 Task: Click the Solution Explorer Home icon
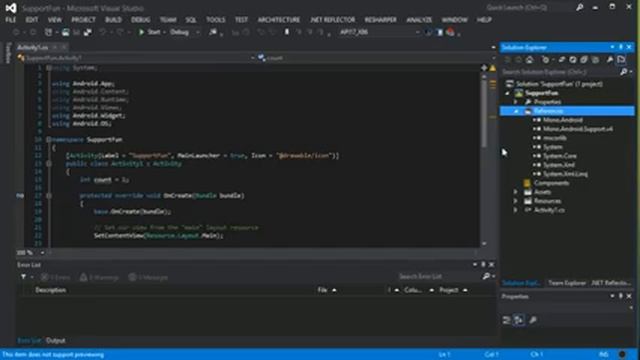(x=529, y=60)
